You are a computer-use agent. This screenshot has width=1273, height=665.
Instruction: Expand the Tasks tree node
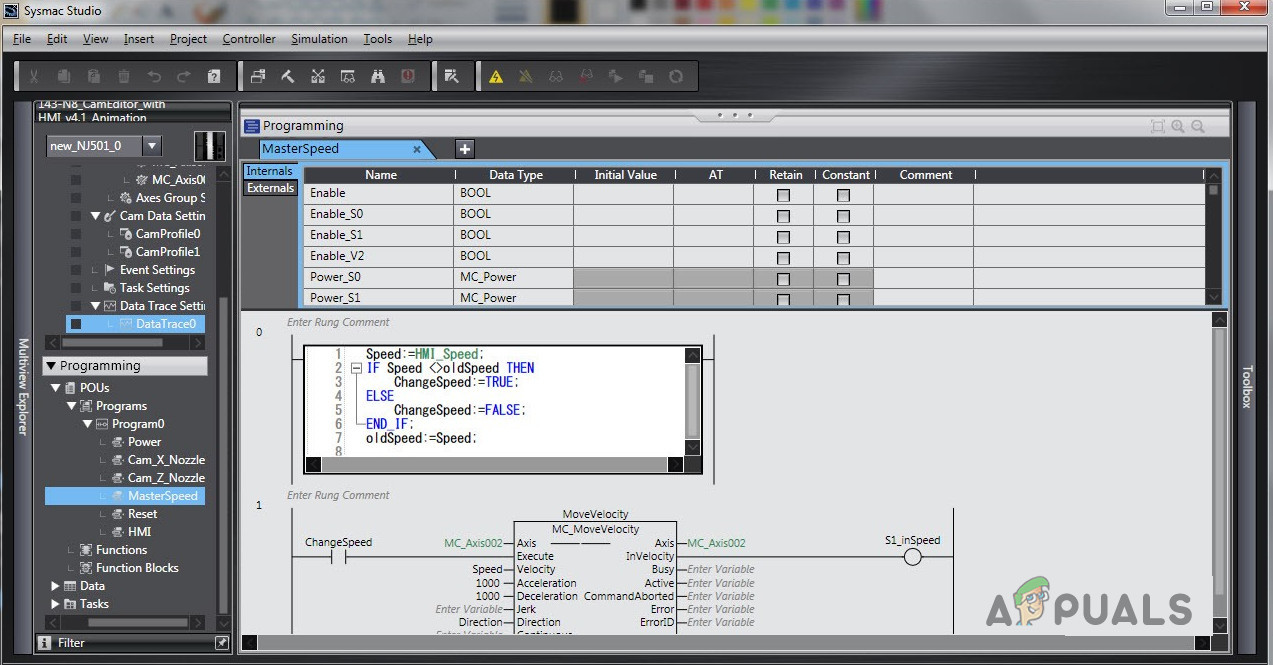click(x=56, y=604)
